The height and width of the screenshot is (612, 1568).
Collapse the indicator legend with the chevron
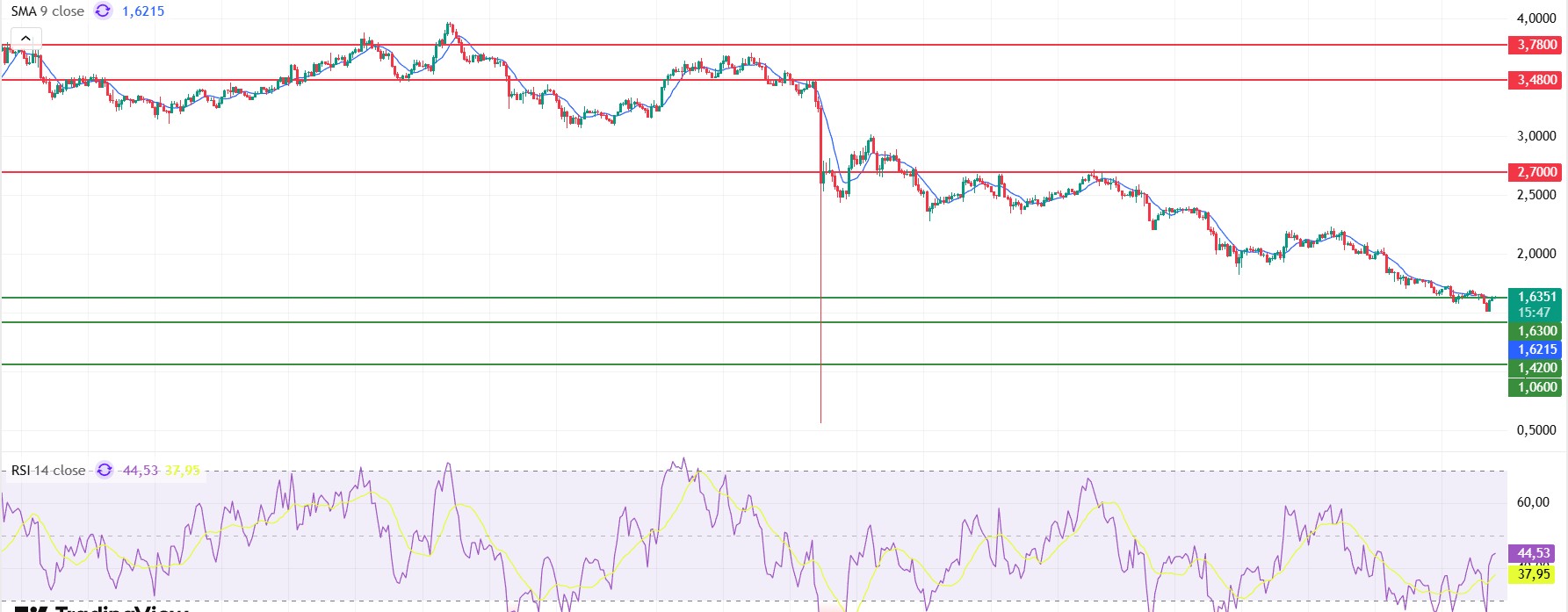(25, 38)
